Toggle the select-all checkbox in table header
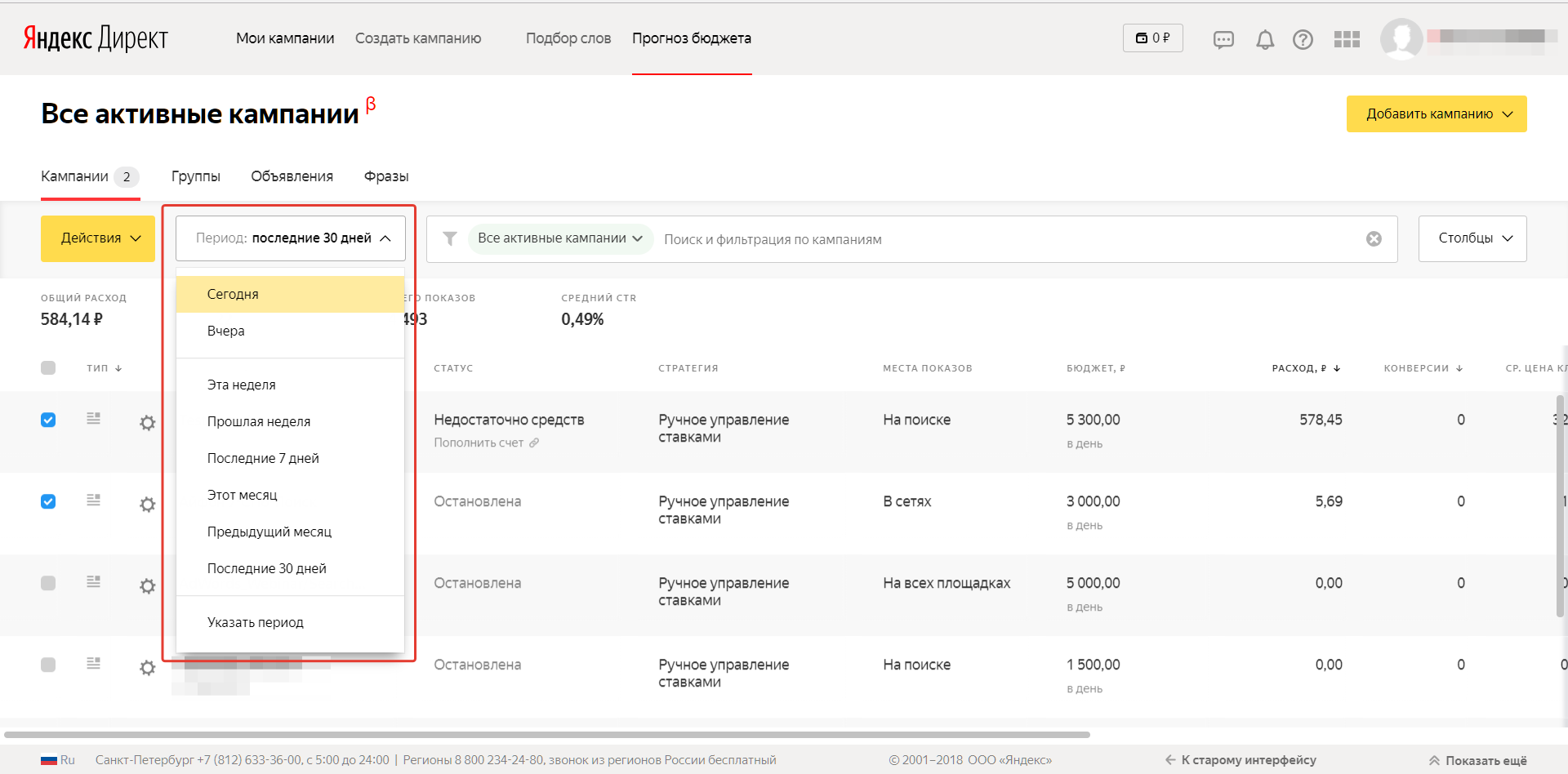Screen dimensions: 1568x774 click(x=48, y=367)
